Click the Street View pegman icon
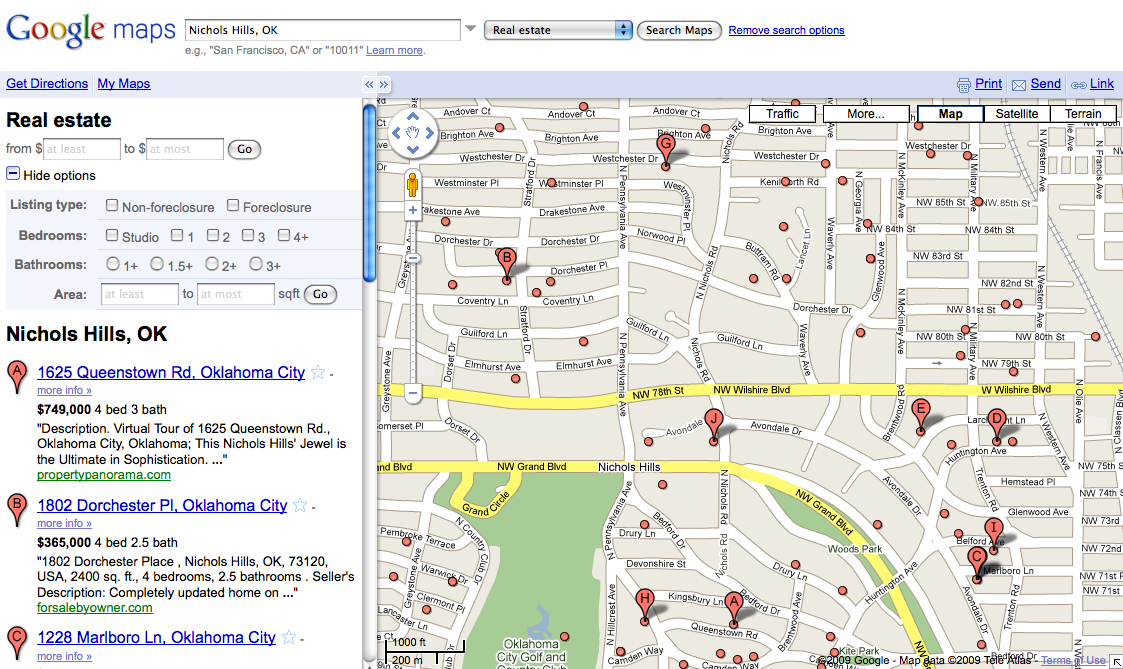The image size is (1123, 669). (412, 184)
